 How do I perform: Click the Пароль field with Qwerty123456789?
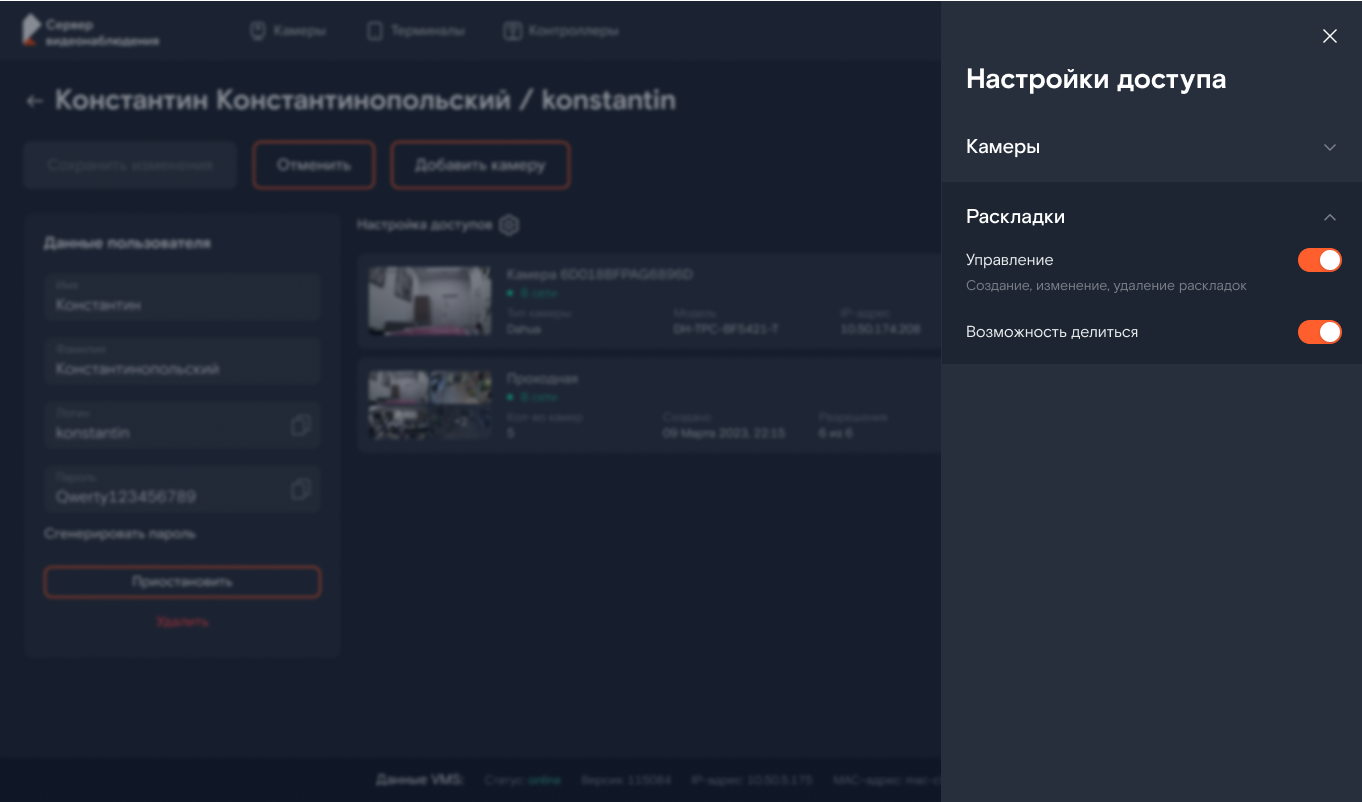pos(182,489)
